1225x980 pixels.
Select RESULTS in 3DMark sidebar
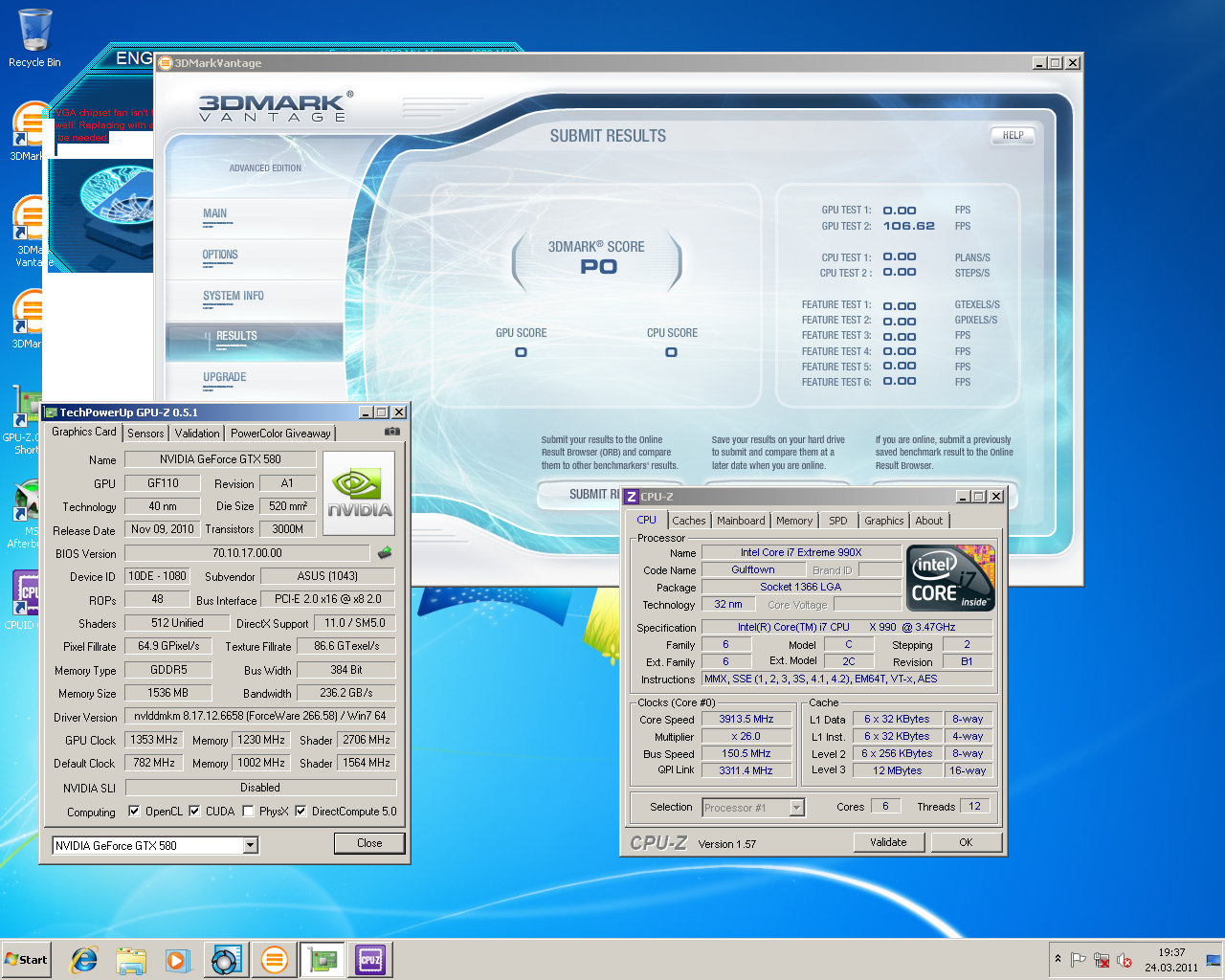click(x=254, y=340)
